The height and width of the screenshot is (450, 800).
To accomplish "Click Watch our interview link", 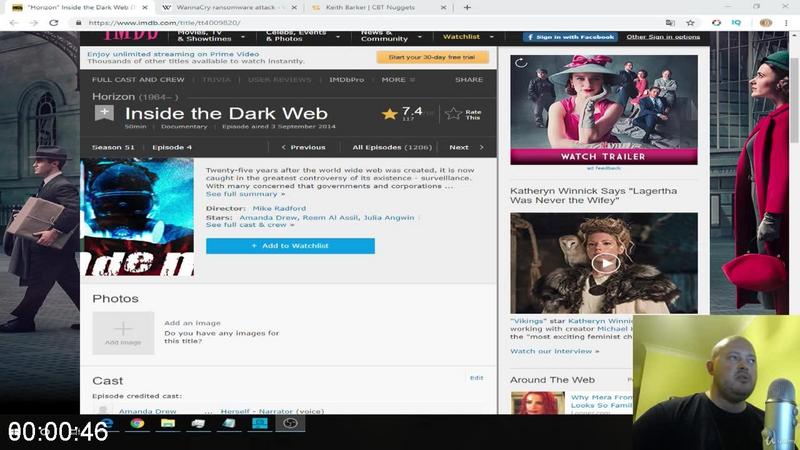I will pos(555,352).
